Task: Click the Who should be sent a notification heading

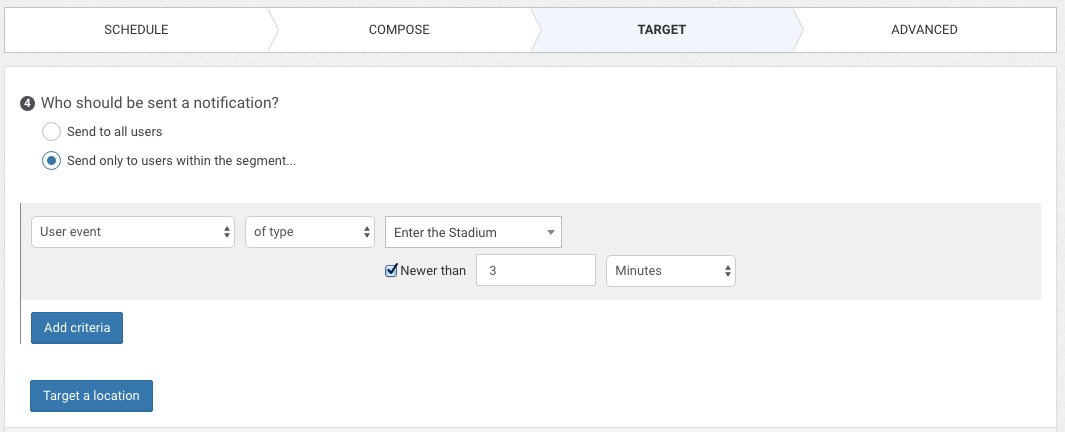Action: [x=160, y=103]
